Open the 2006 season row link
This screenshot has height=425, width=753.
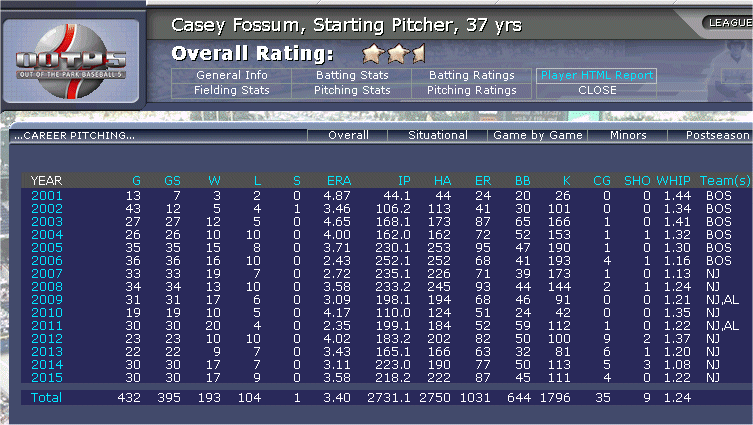[x=46, y=260]
